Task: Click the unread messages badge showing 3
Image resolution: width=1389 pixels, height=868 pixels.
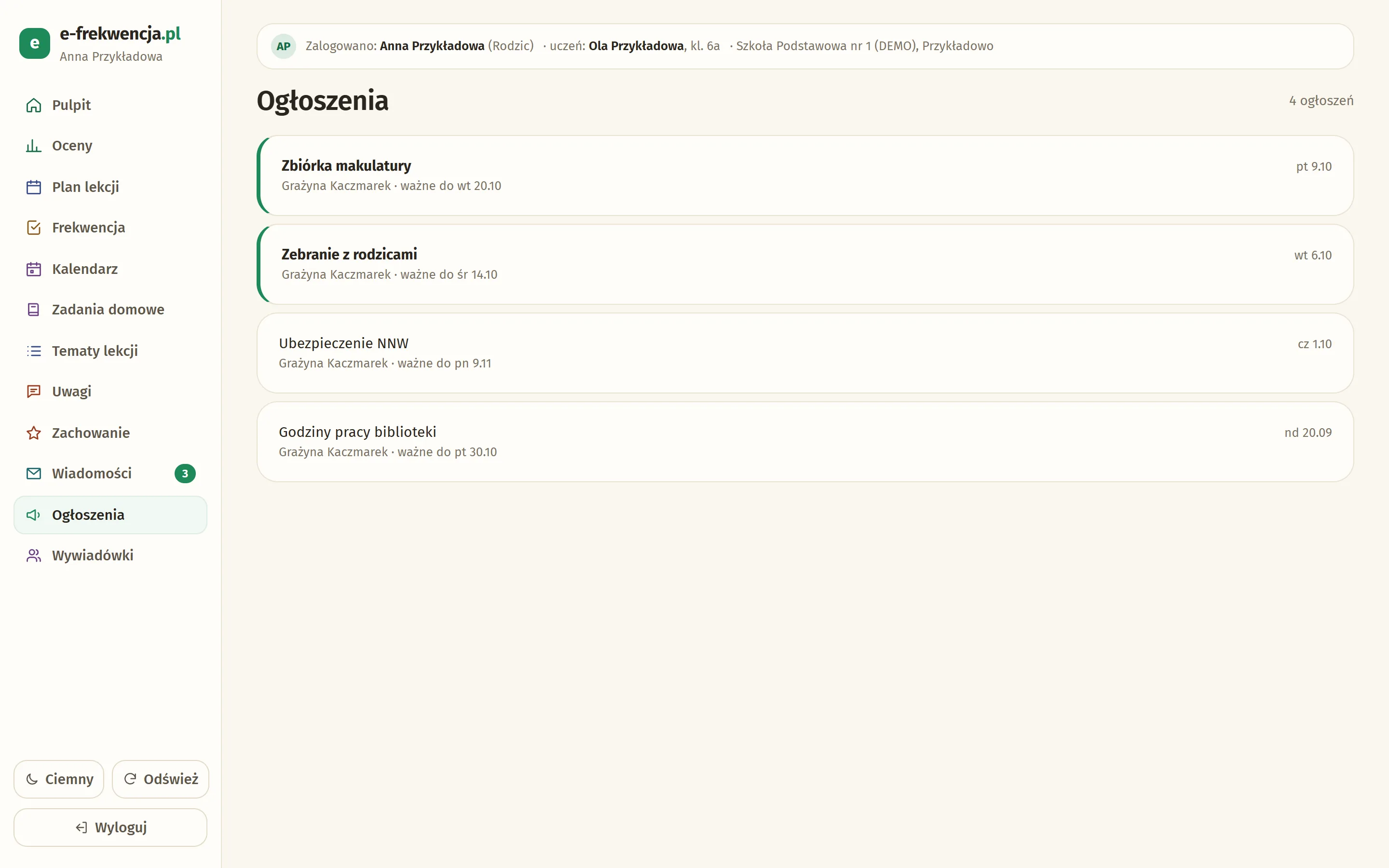Action: (185, 474)
